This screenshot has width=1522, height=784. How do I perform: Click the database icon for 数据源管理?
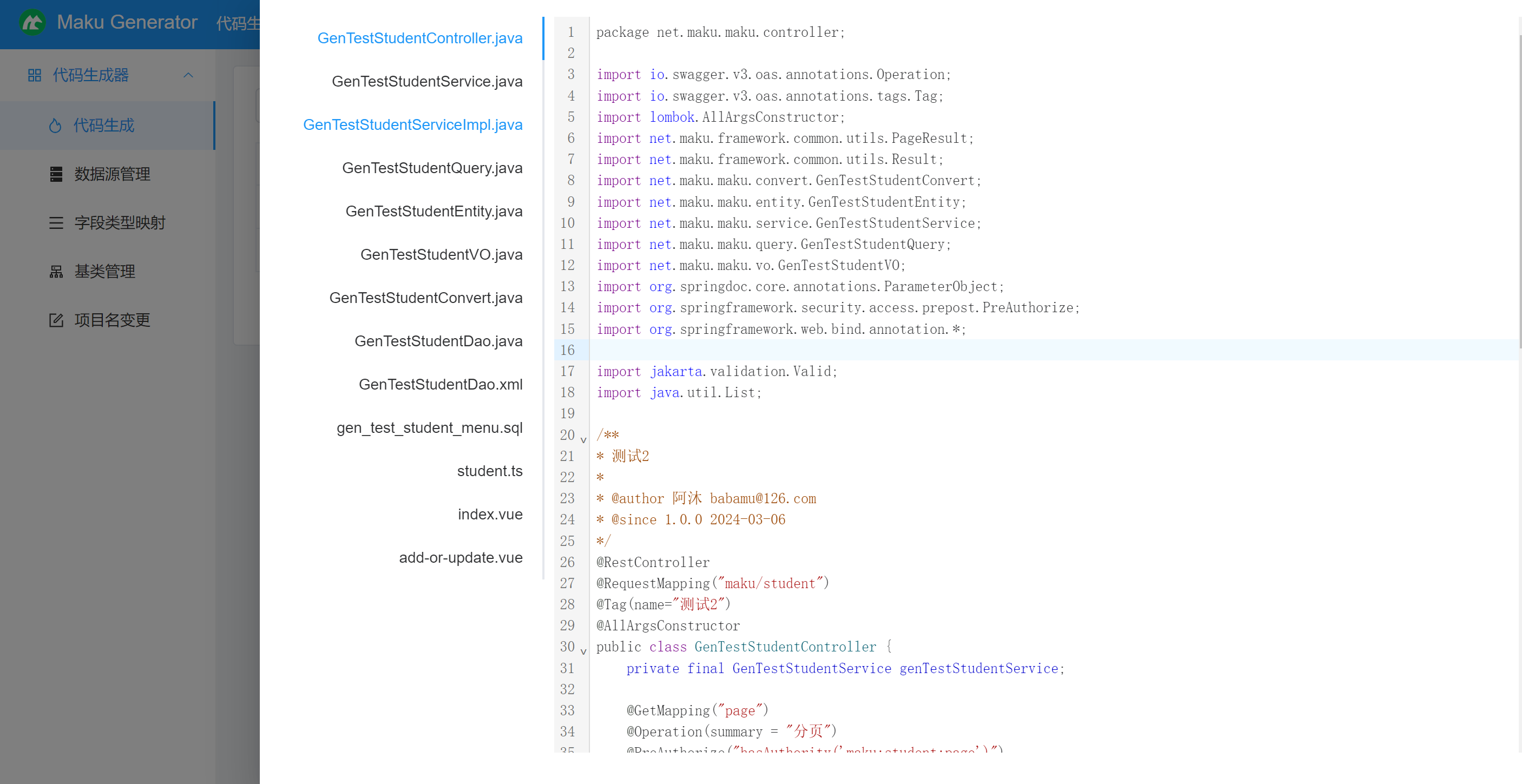[x=56, y=174]
